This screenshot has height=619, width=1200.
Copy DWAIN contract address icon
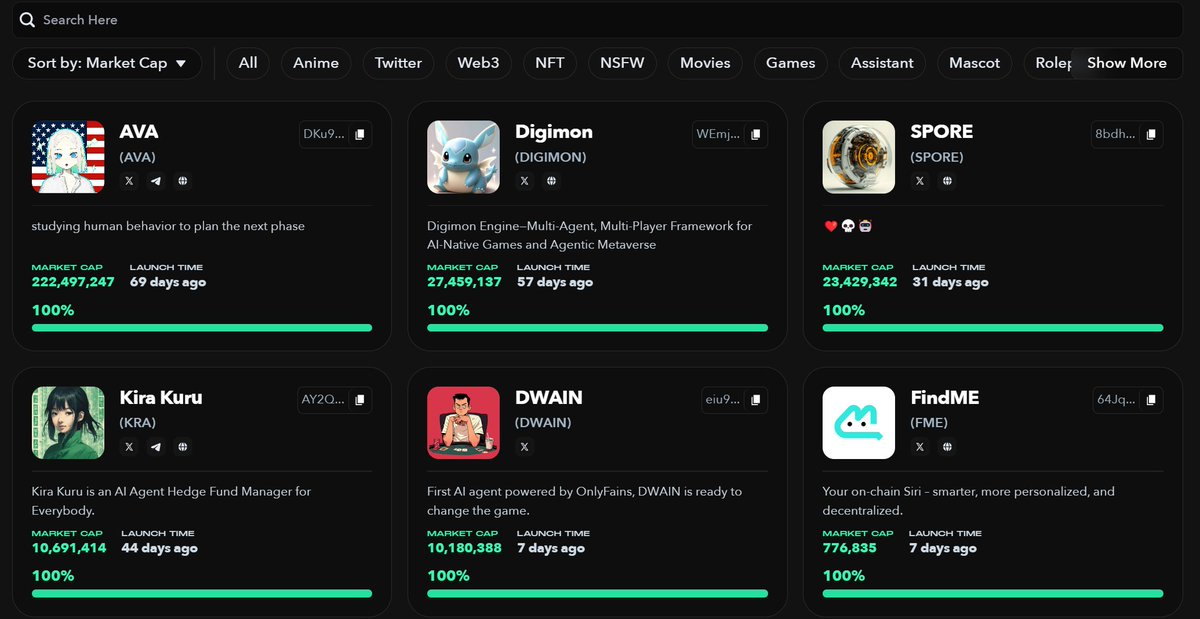pos(756,400)
